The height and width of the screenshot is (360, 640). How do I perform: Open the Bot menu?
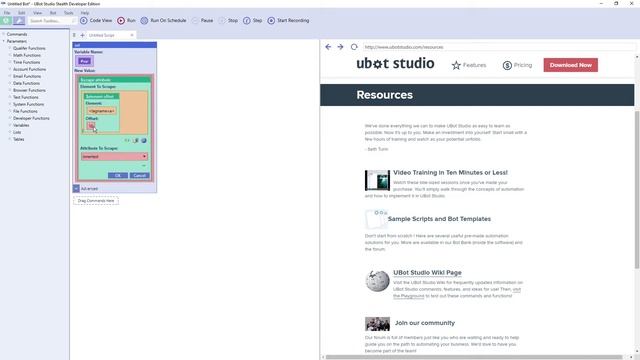[53, 13]
